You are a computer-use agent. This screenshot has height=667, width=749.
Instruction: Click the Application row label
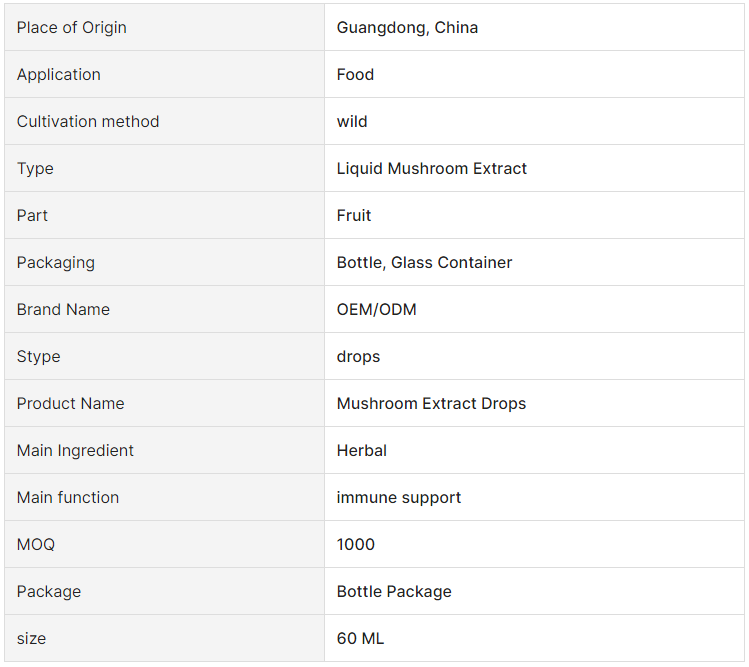[59, 75]
